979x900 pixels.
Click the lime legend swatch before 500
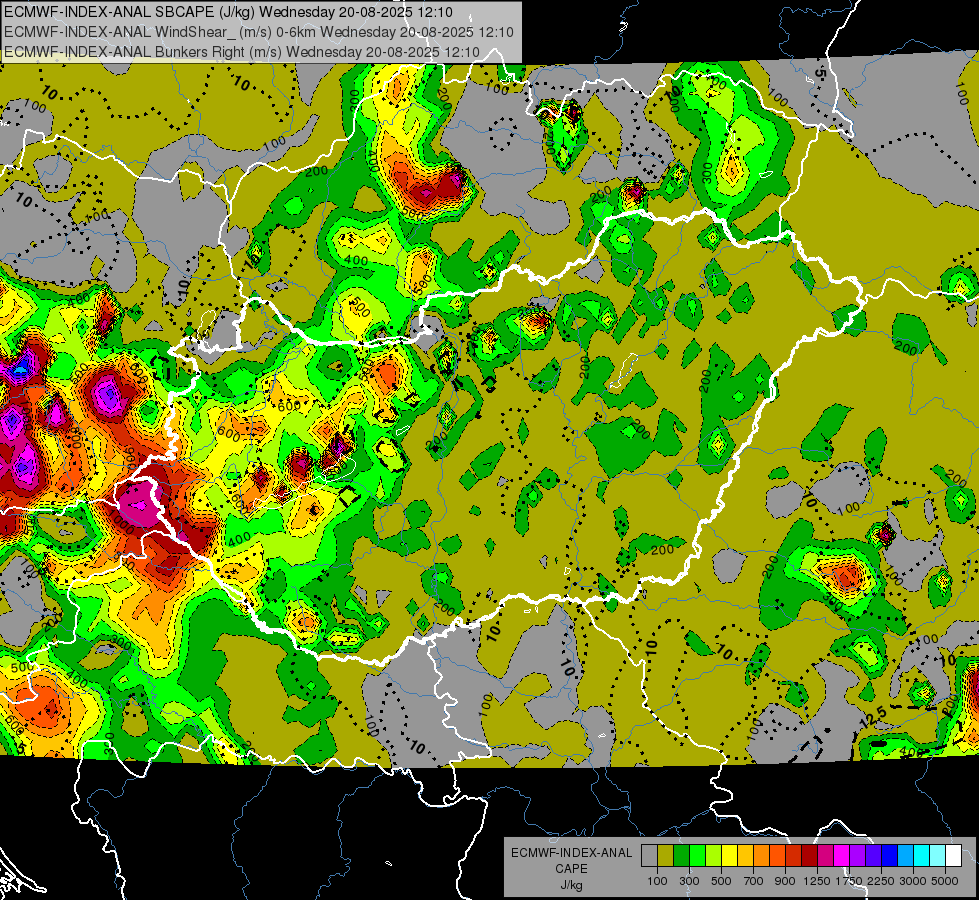tap(714, 855)
